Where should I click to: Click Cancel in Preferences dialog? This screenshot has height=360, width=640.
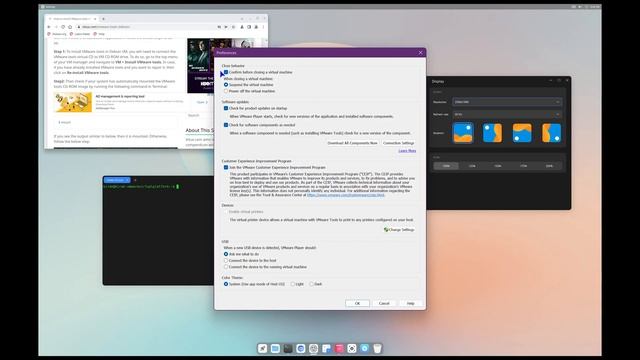click(384, 303)
